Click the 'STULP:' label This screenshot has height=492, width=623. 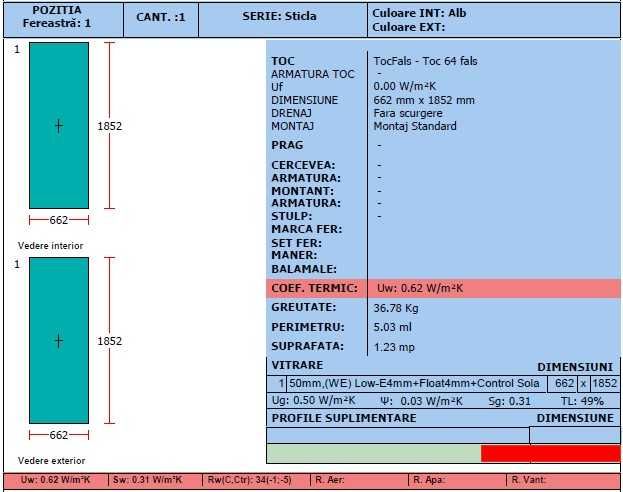coord(292,216)
